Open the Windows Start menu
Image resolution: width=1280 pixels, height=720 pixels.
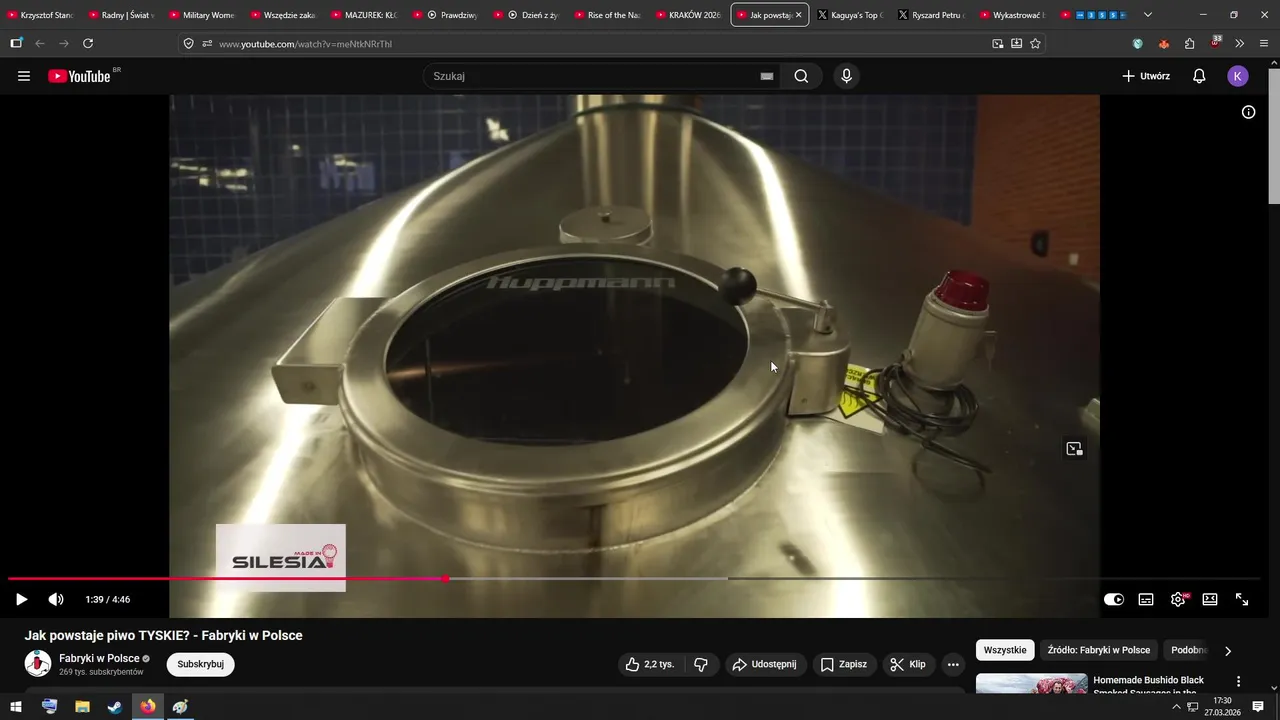point(16,707)
